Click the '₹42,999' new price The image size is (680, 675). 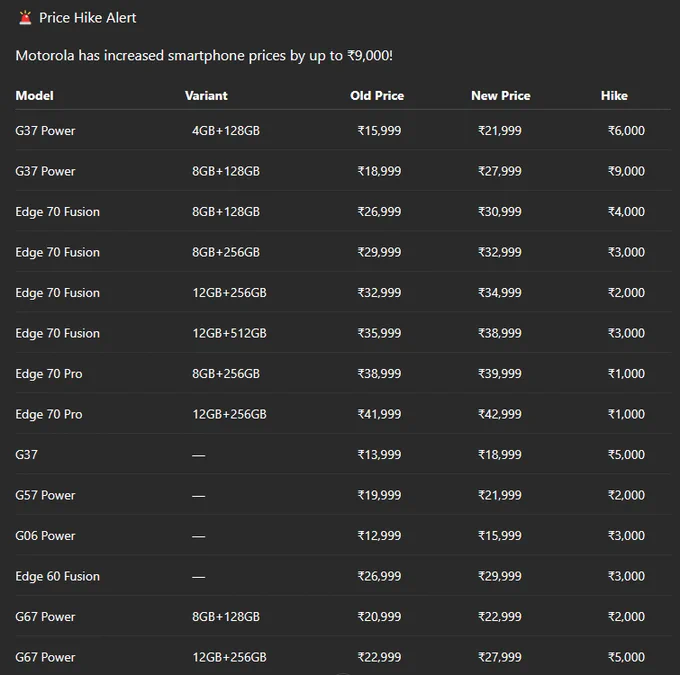[x=500, y=414]
